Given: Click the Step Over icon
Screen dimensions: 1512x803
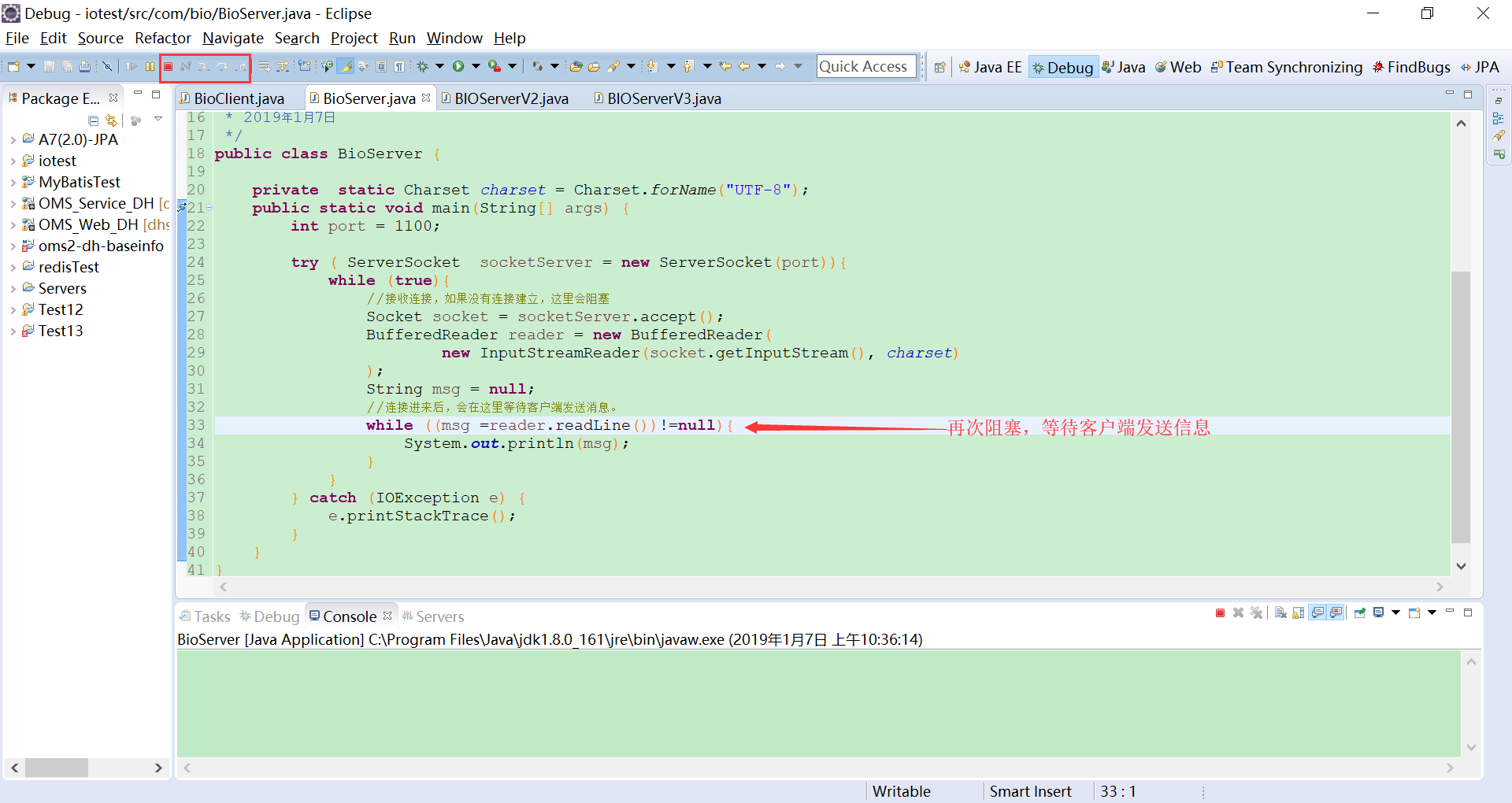Looking at the screenshot, I should point(222,67).
